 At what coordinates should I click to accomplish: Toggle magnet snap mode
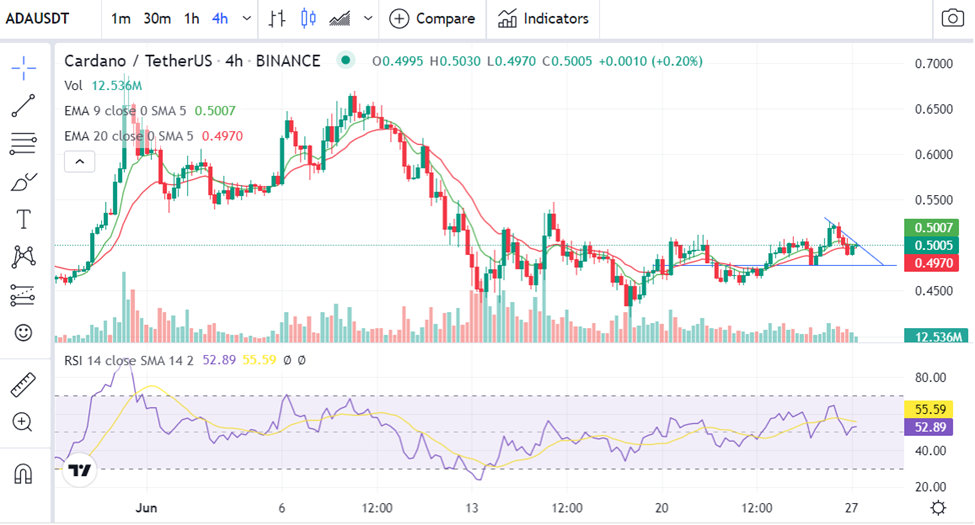pos(23,474)
